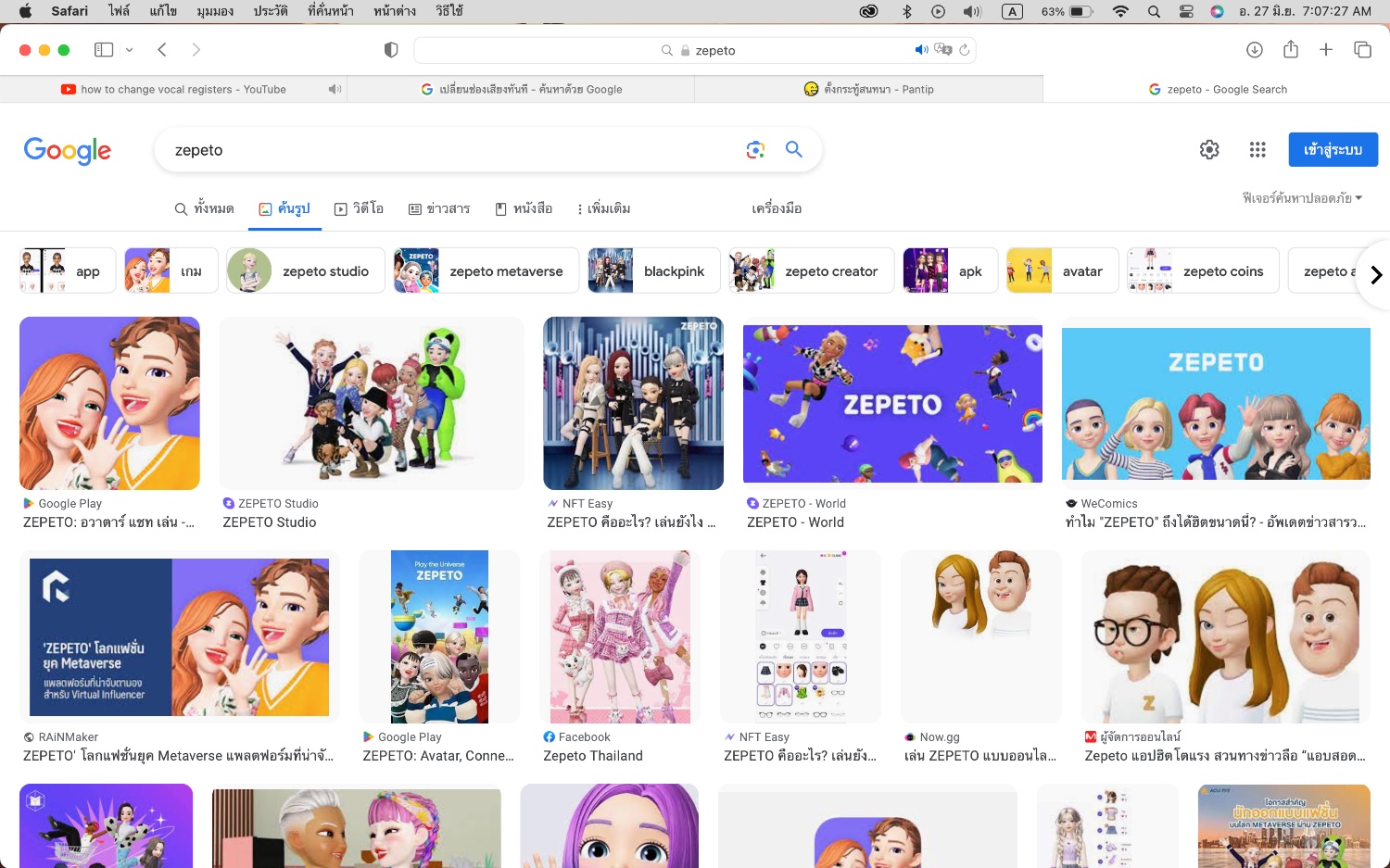Reload the current page
Screen dimensions: 1390x868
click(x=965, y=50)
